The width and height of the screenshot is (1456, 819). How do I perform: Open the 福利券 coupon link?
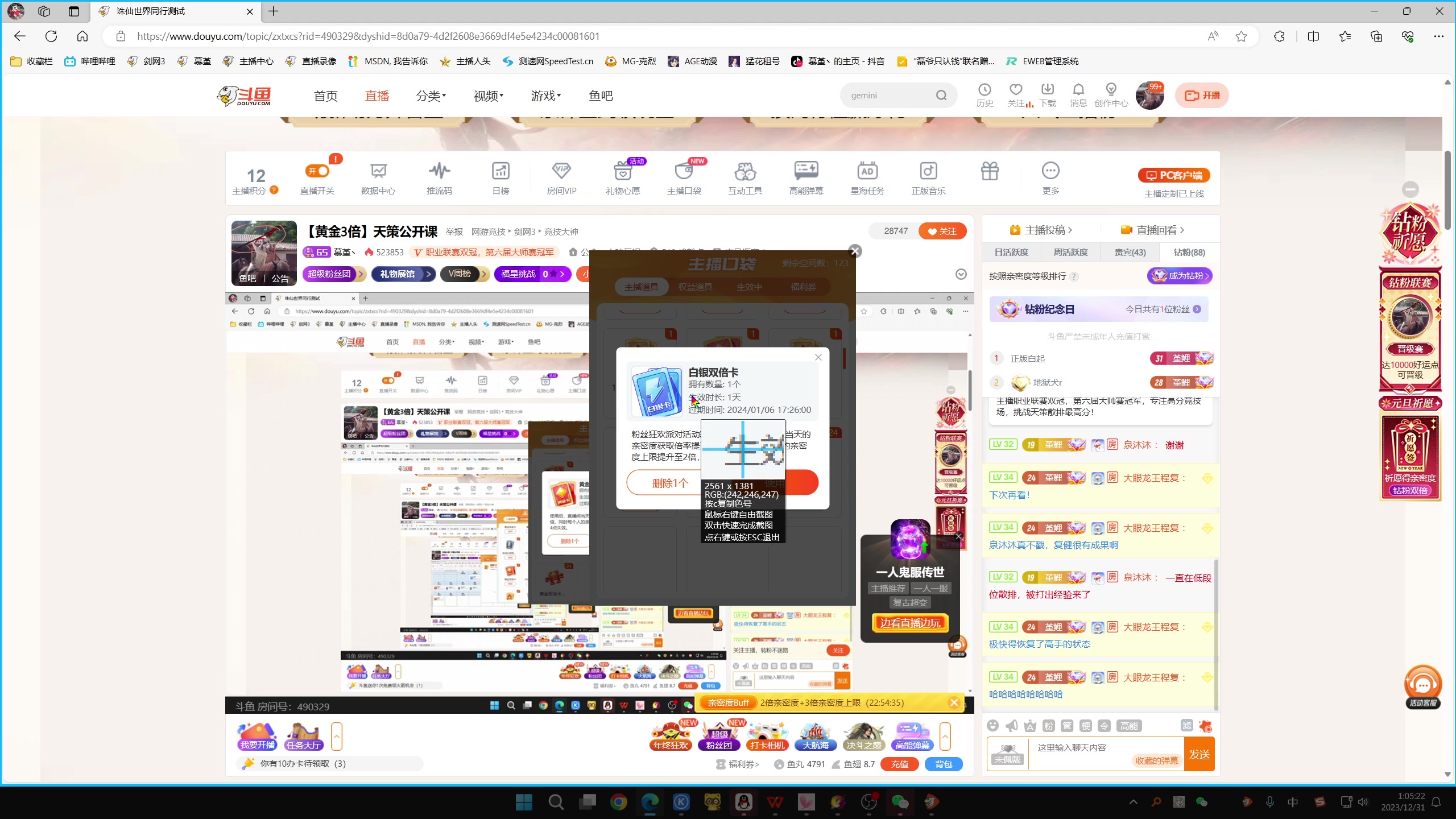click(x=738, y=764)
